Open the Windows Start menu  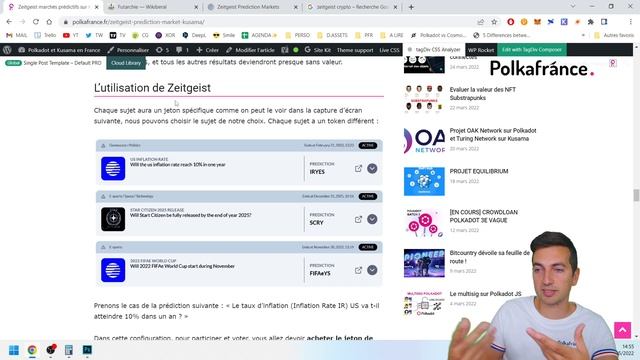14,350
